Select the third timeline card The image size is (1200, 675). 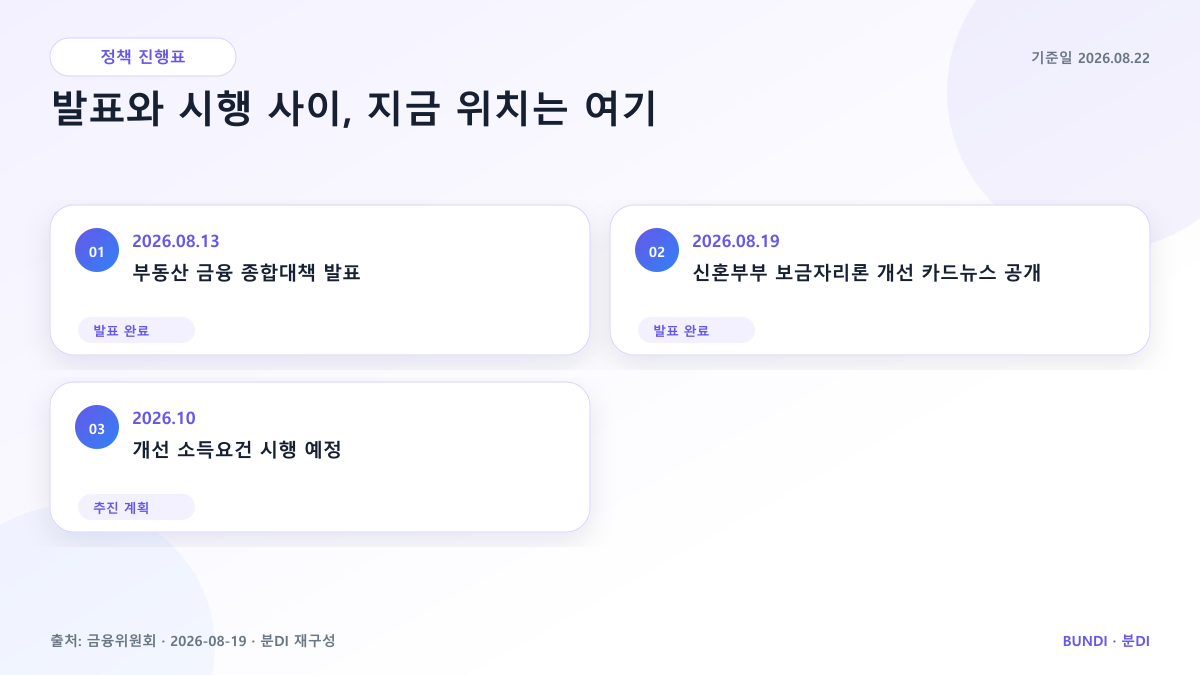pyautogui.click(x=320, y=457)
